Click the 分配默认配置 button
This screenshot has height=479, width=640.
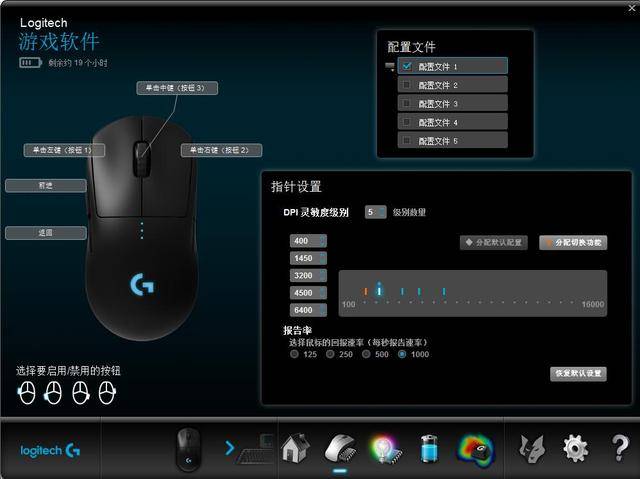(x=494, y=242)
